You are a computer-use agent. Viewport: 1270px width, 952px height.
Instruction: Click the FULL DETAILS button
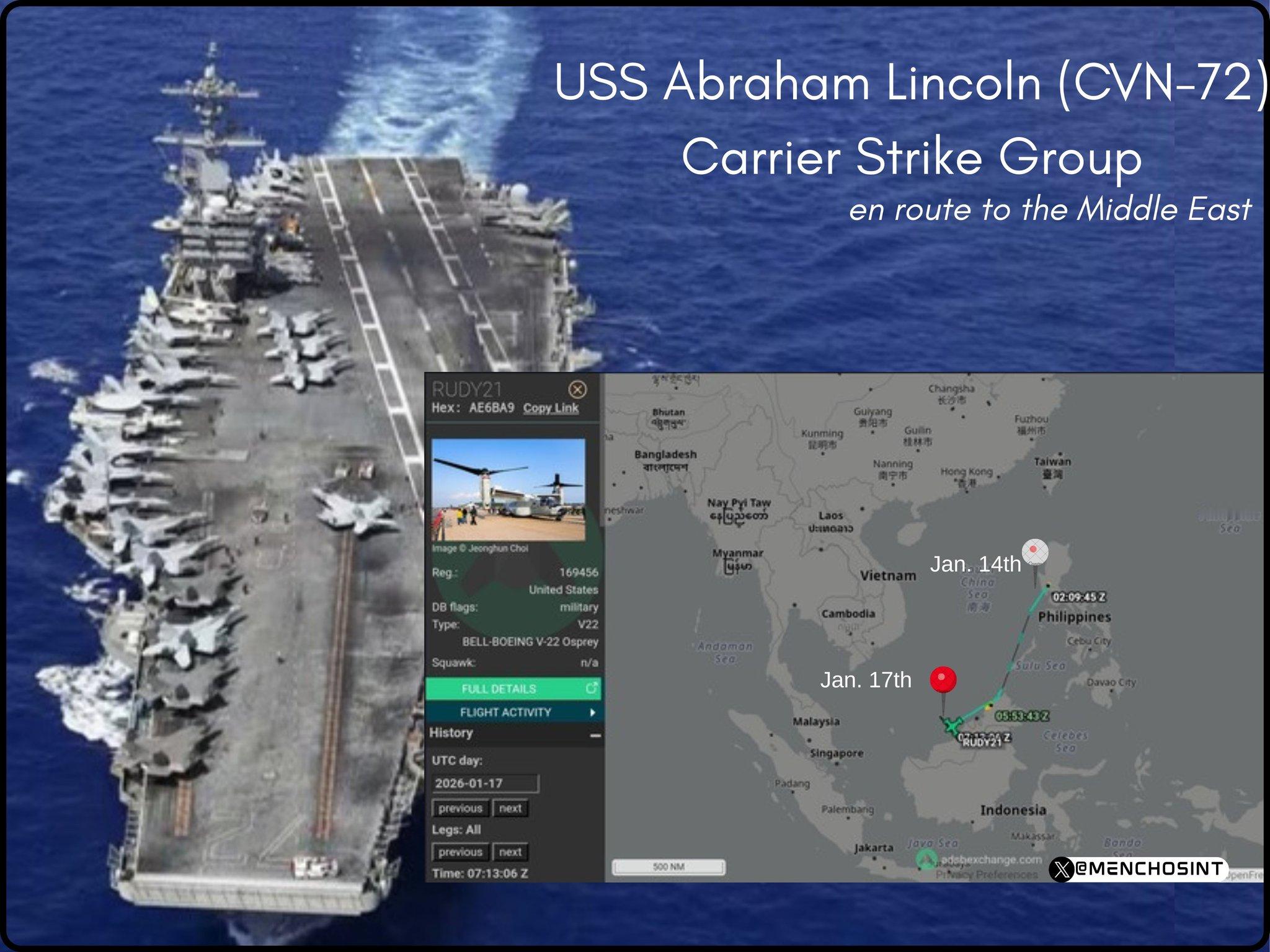(x=499, y=689)
